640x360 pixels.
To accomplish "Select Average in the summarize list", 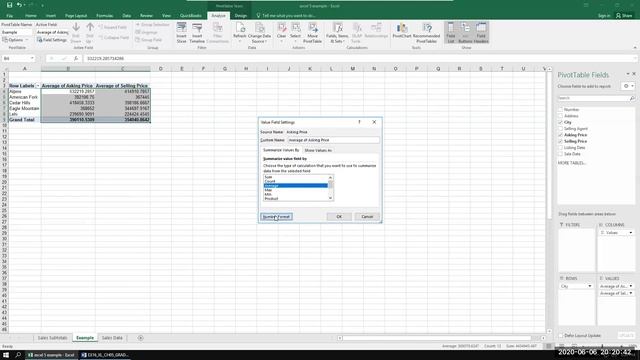I will (x=296, y=186).
